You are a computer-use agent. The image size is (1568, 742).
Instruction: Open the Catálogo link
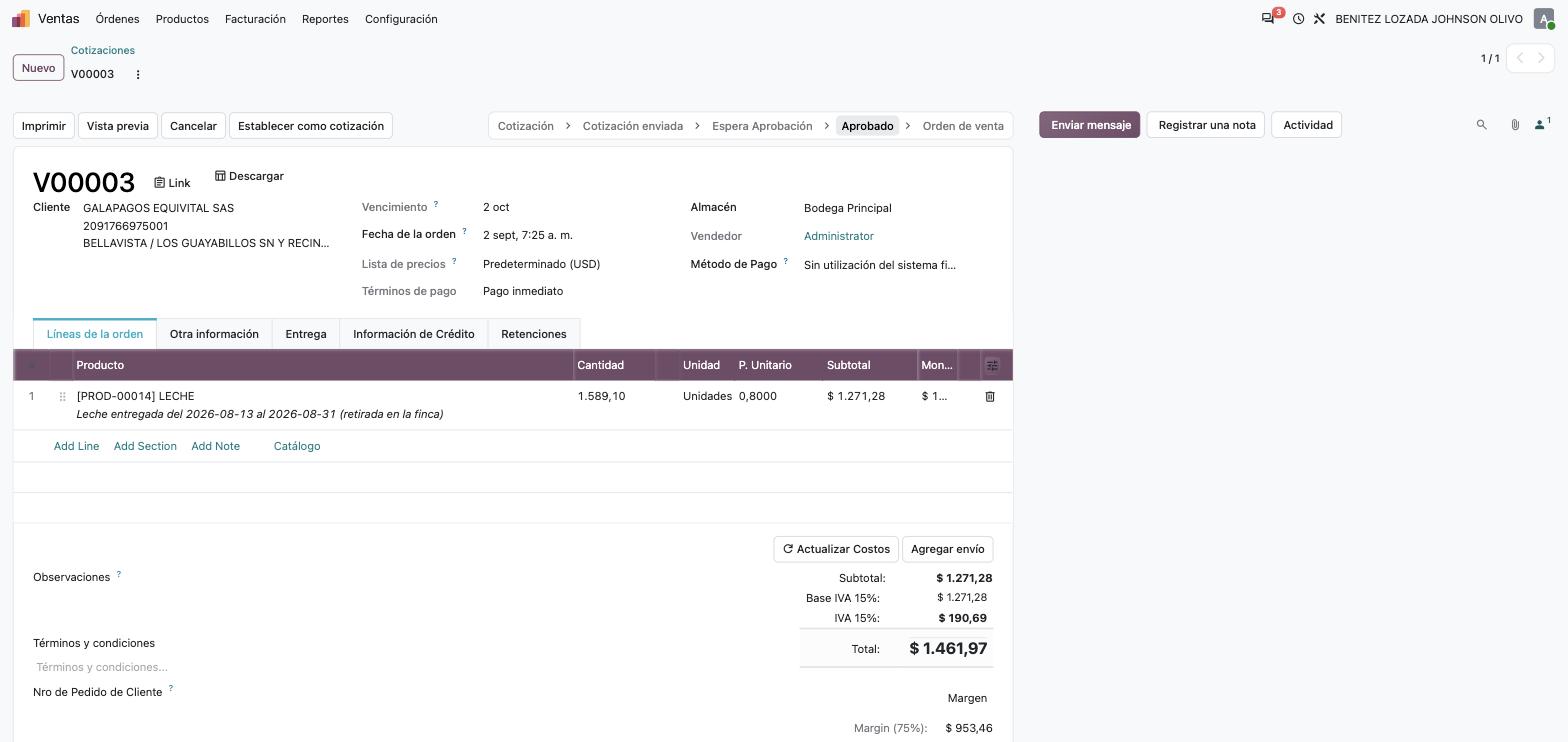click(297, 446)
